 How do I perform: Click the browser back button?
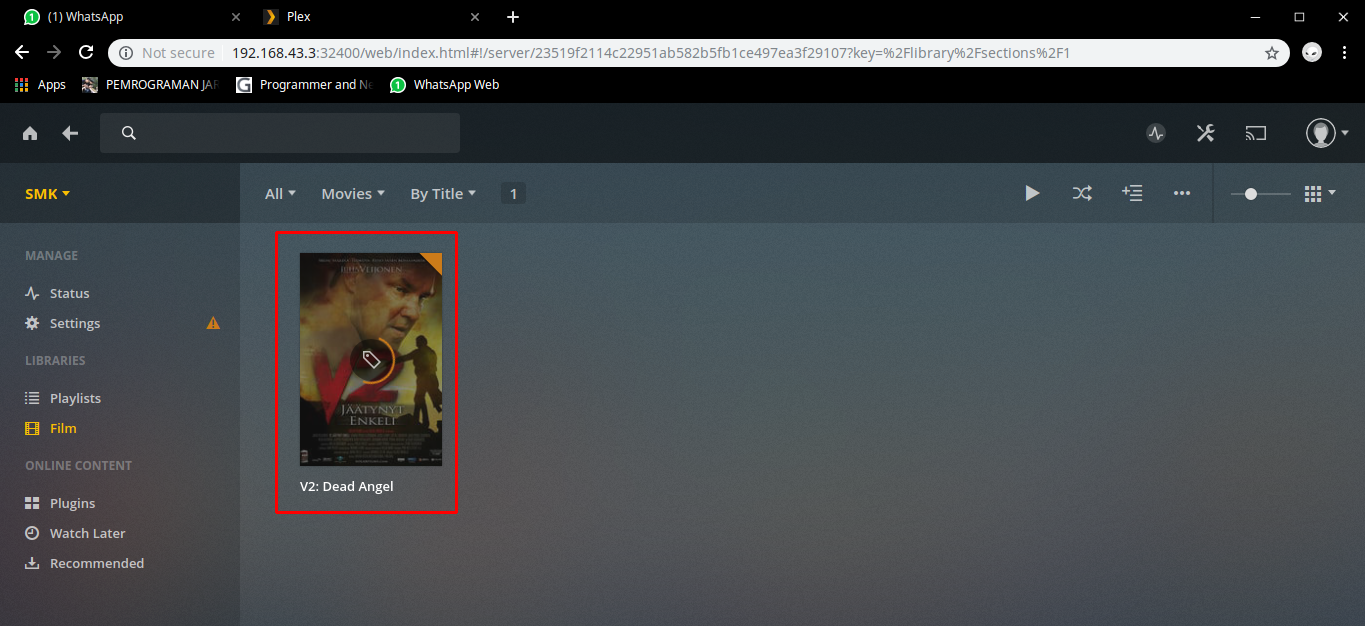point(22,53)
